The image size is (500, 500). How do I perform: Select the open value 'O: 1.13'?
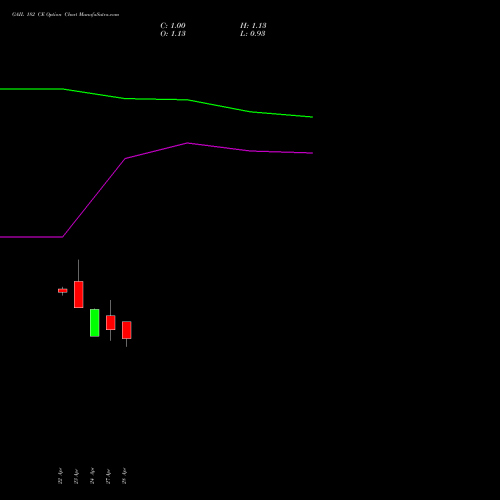tap(173, 33)
